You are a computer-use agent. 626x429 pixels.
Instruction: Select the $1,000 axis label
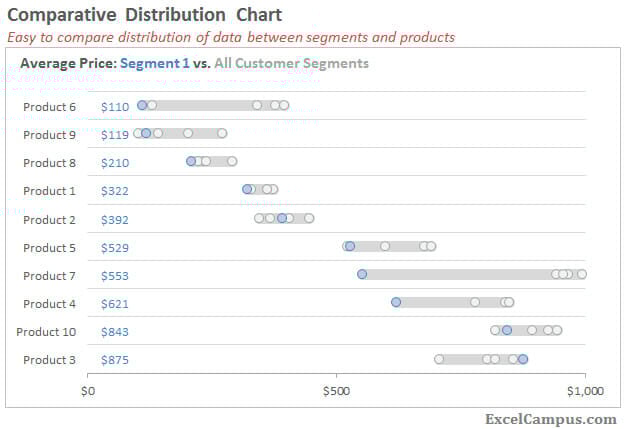[583, 391]
